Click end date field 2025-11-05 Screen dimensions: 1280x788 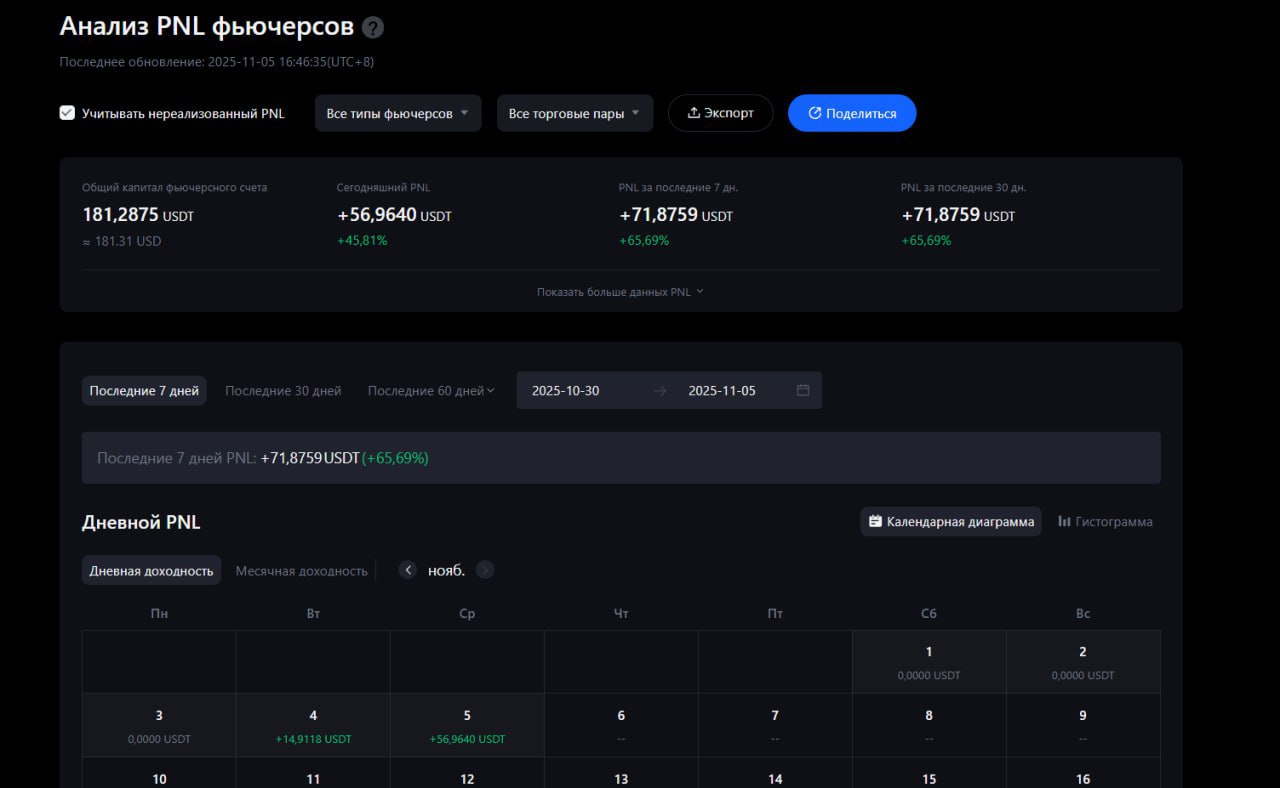coord(722,390)
